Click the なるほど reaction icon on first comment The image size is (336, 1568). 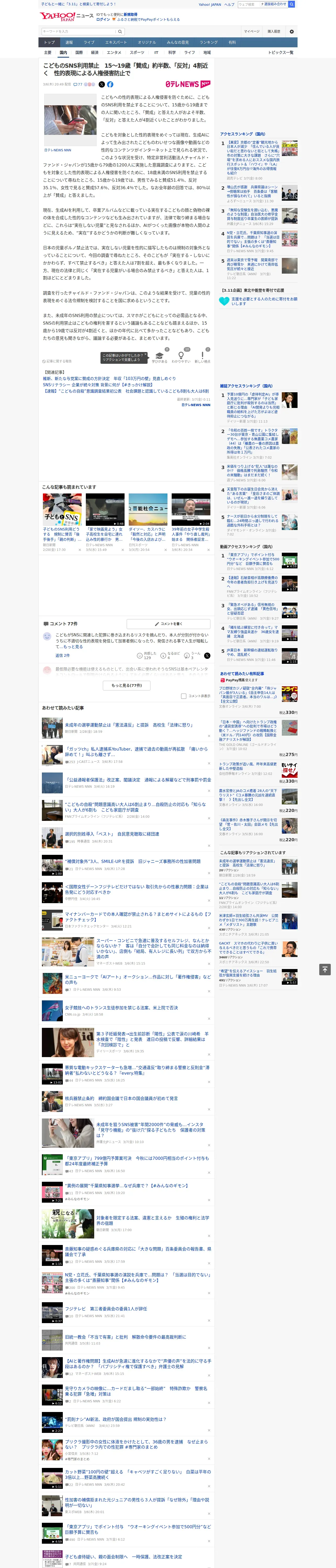coord(164,656)
